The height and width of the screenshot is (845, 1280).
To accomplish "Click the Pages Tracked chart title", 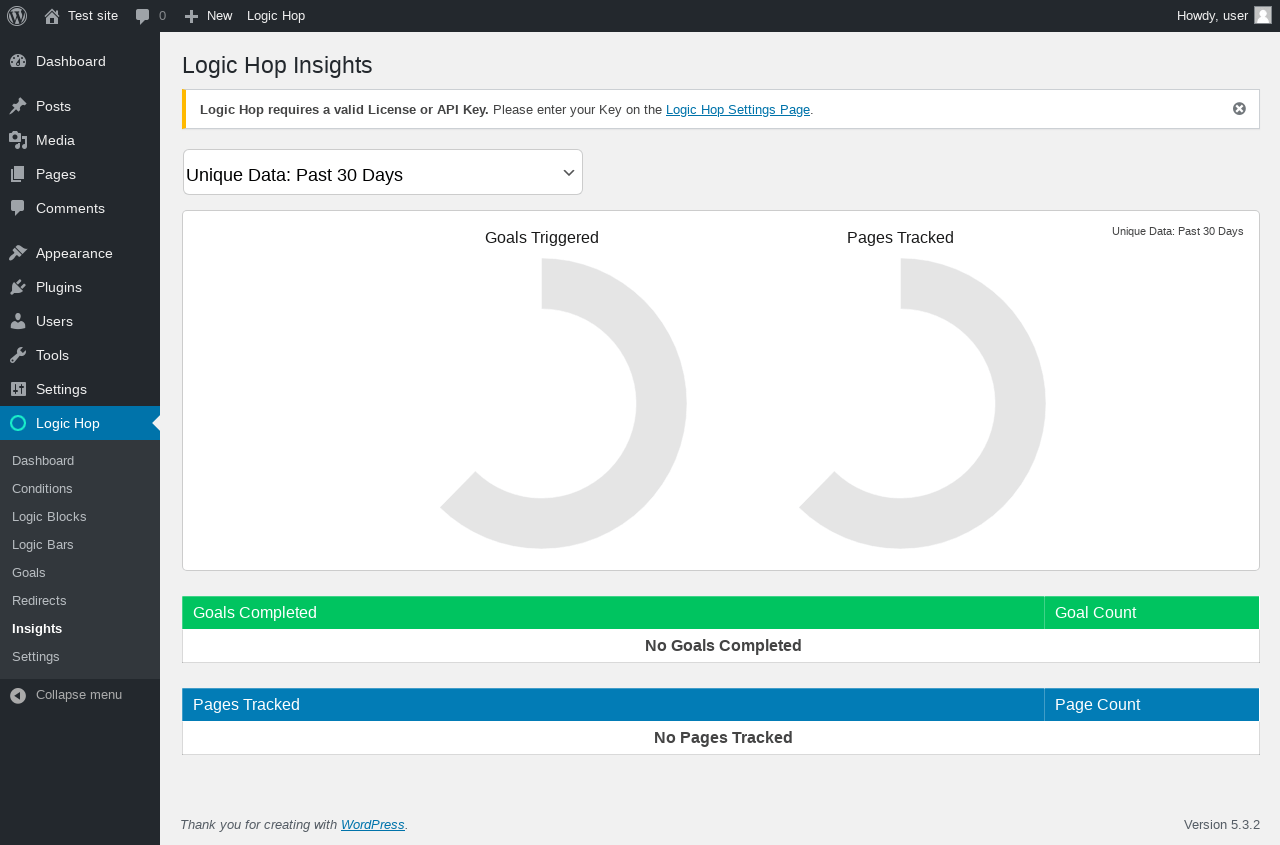I will (900, 238).
